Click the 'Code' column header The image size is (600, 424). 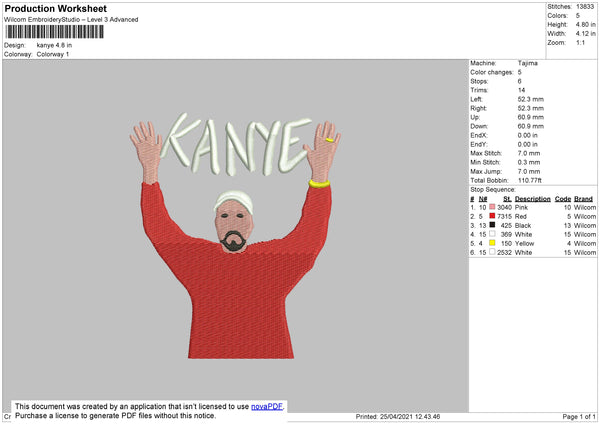[x=563, y=199]
